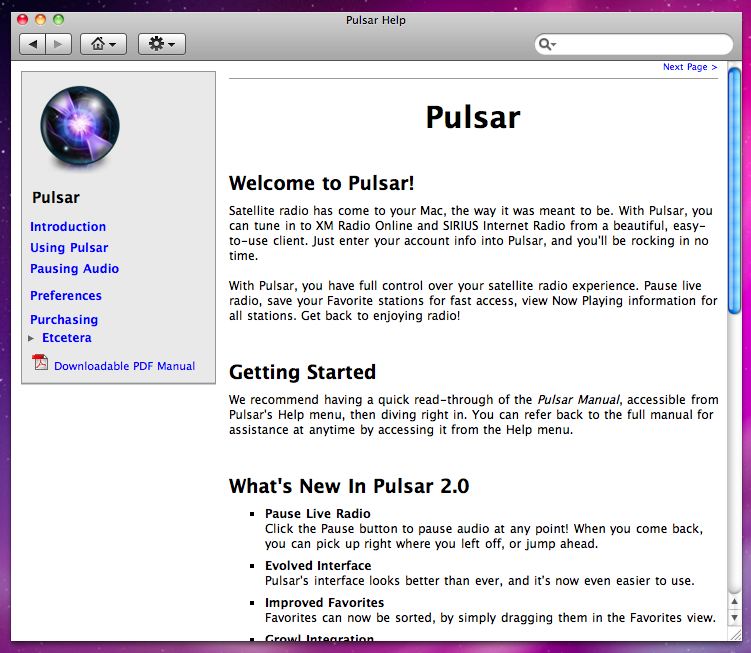Click the large 'Pulsar' page title

click(x=473, y=117)
